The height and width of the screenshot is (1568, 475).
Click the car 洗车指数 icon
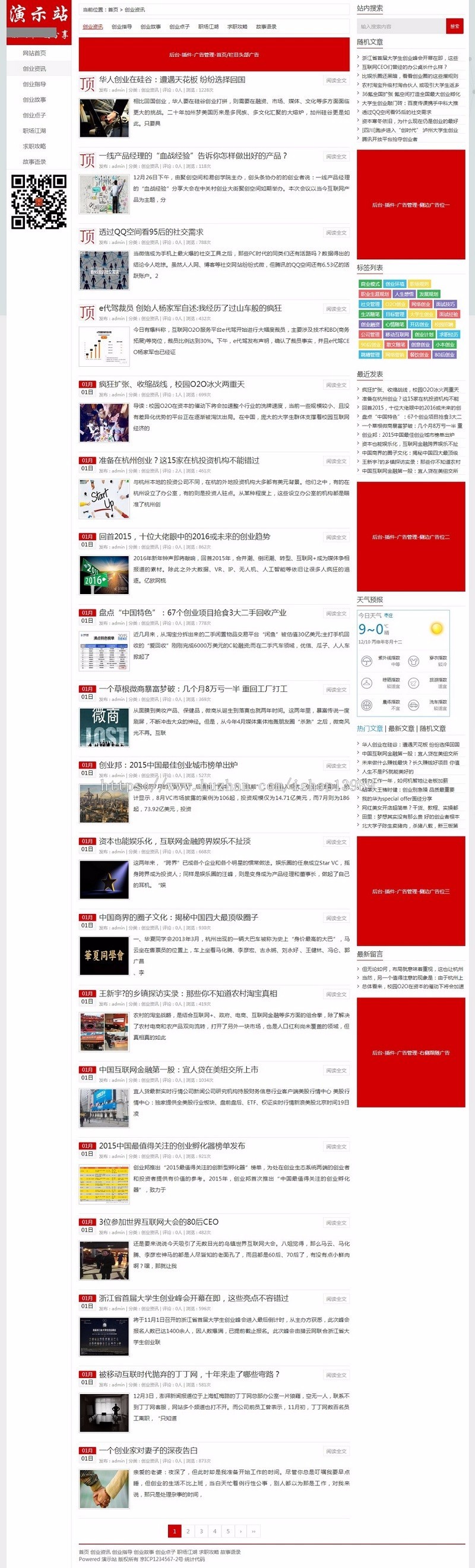pos(413,705)
